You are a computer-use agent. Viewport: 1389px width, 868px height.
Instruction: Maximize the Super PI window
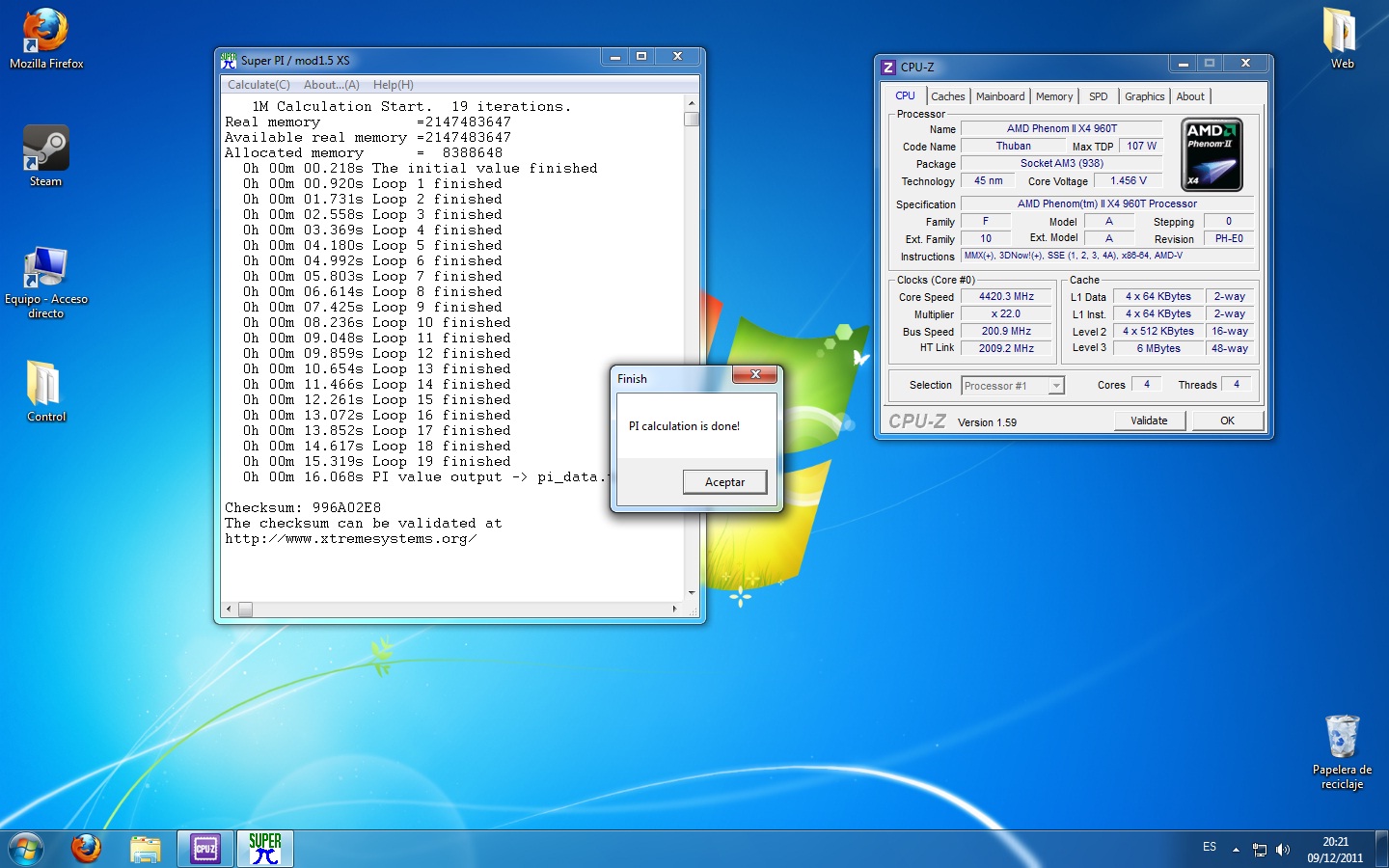pyautogui.click(x=640, y=57)
